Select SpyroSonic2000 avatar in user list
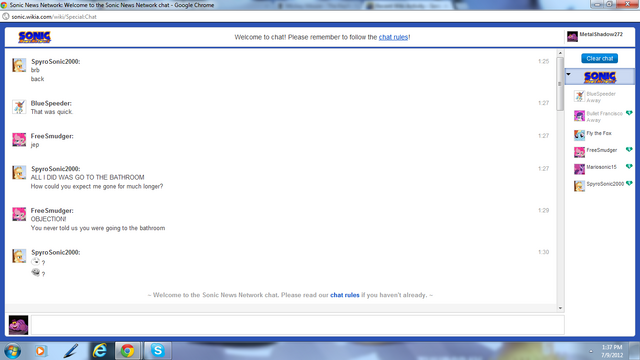 (579, 186)
